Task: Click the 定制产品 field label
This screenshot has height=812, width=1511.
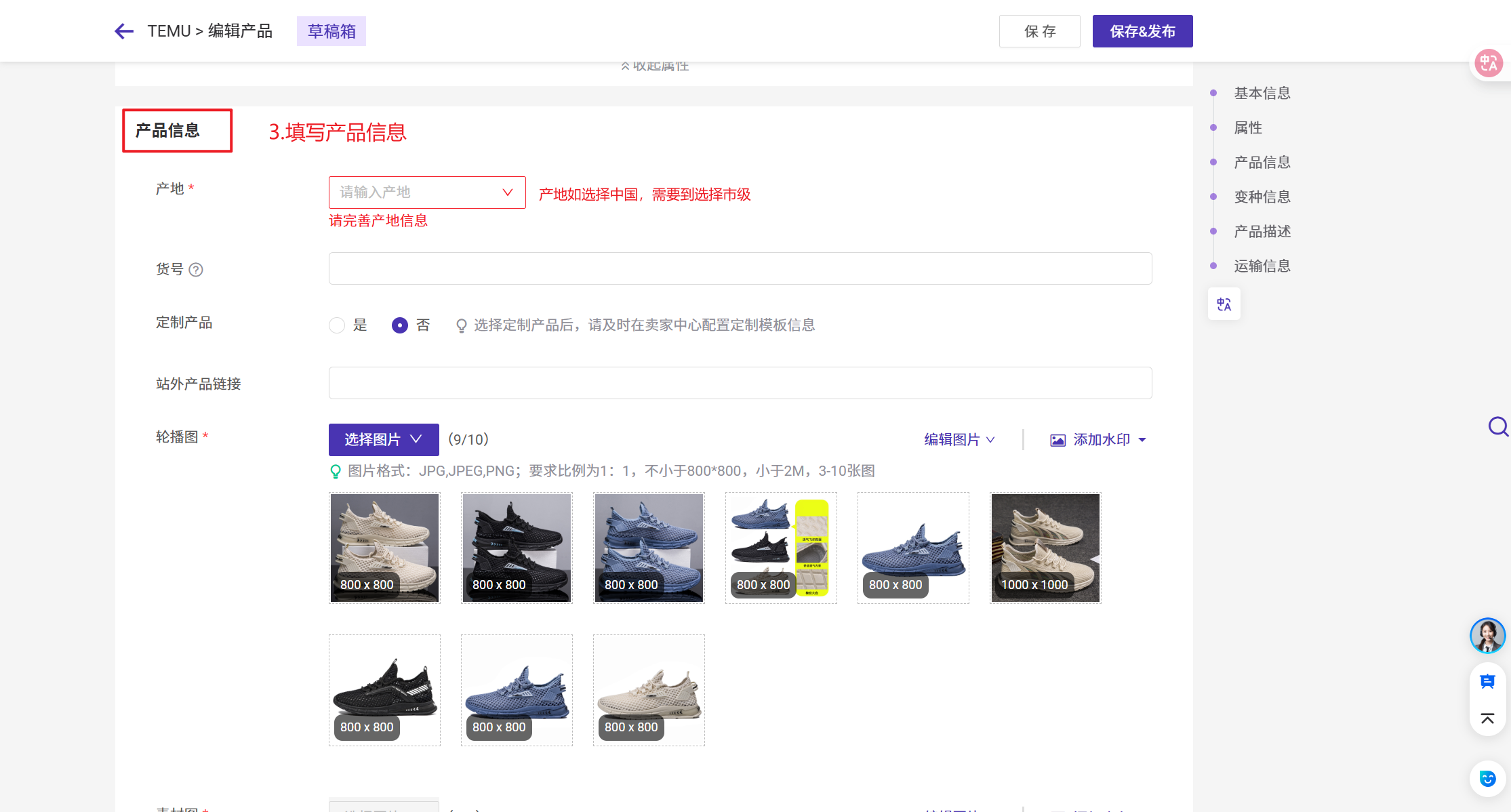Action: point(184,323)
